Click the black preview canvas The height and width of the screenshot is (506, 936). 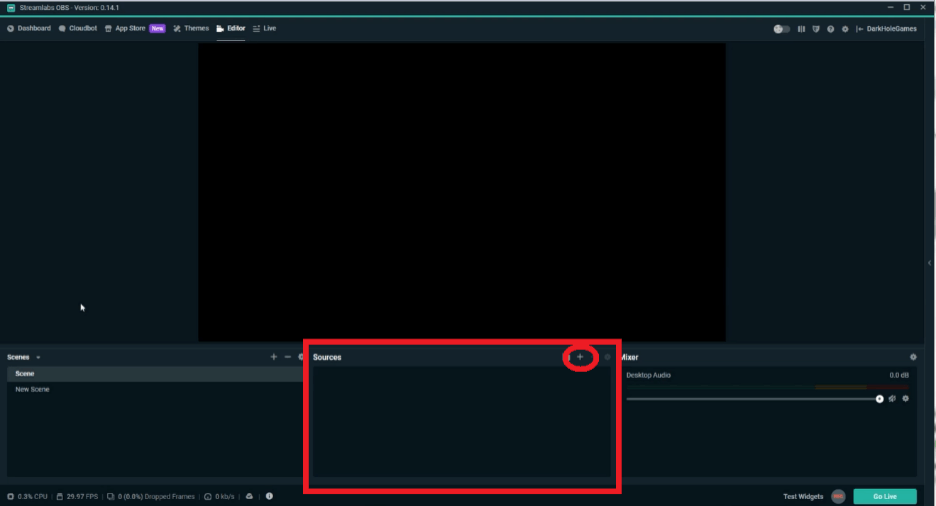click(x=462, y=192)
